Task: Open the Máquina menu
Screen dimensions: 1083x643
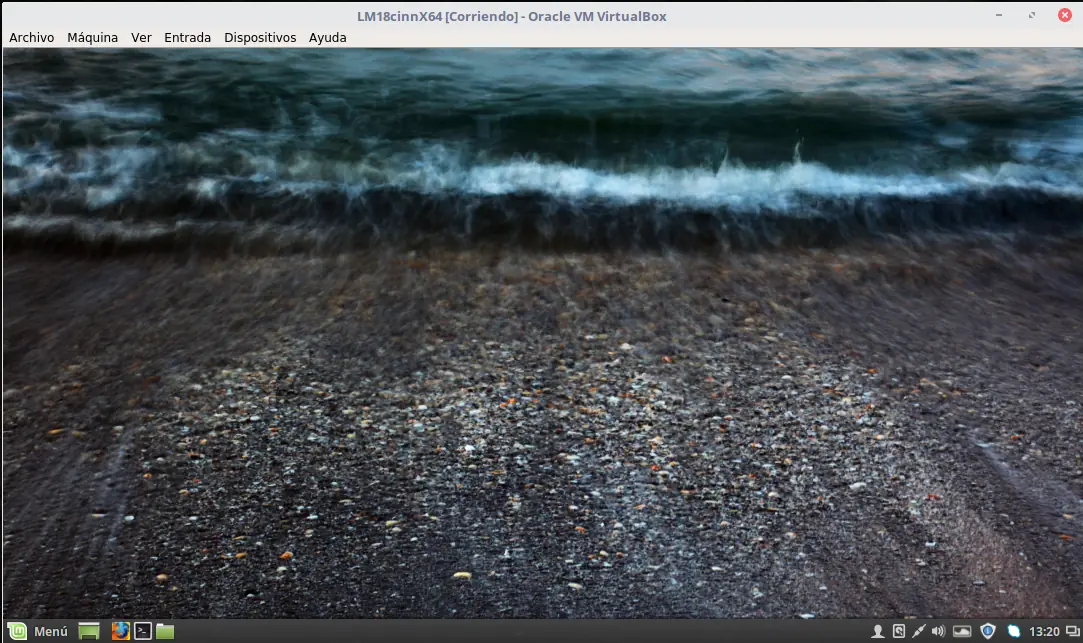Action: pyautogui.click(x=93, y=37)
